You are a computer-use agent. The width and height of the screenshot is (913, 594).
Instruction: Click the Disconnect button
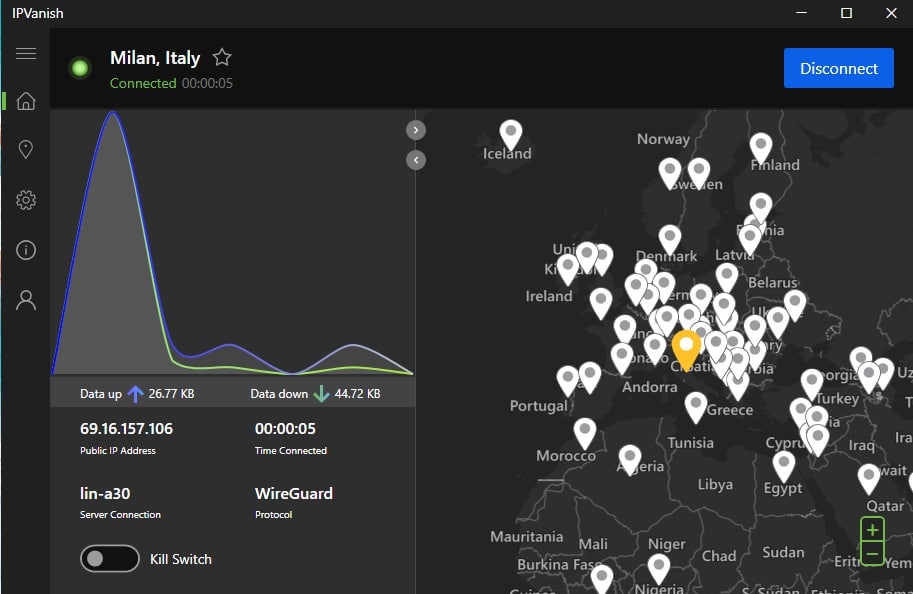(x=838, y=68)
